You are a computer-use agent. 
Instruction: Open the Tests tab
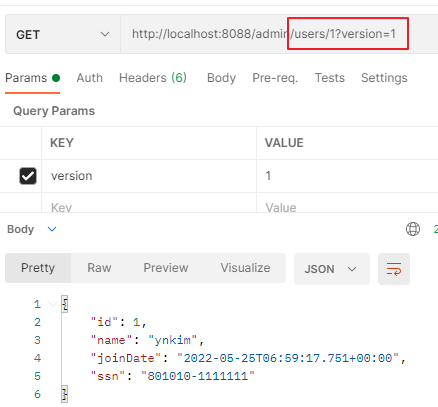(330, 78)
